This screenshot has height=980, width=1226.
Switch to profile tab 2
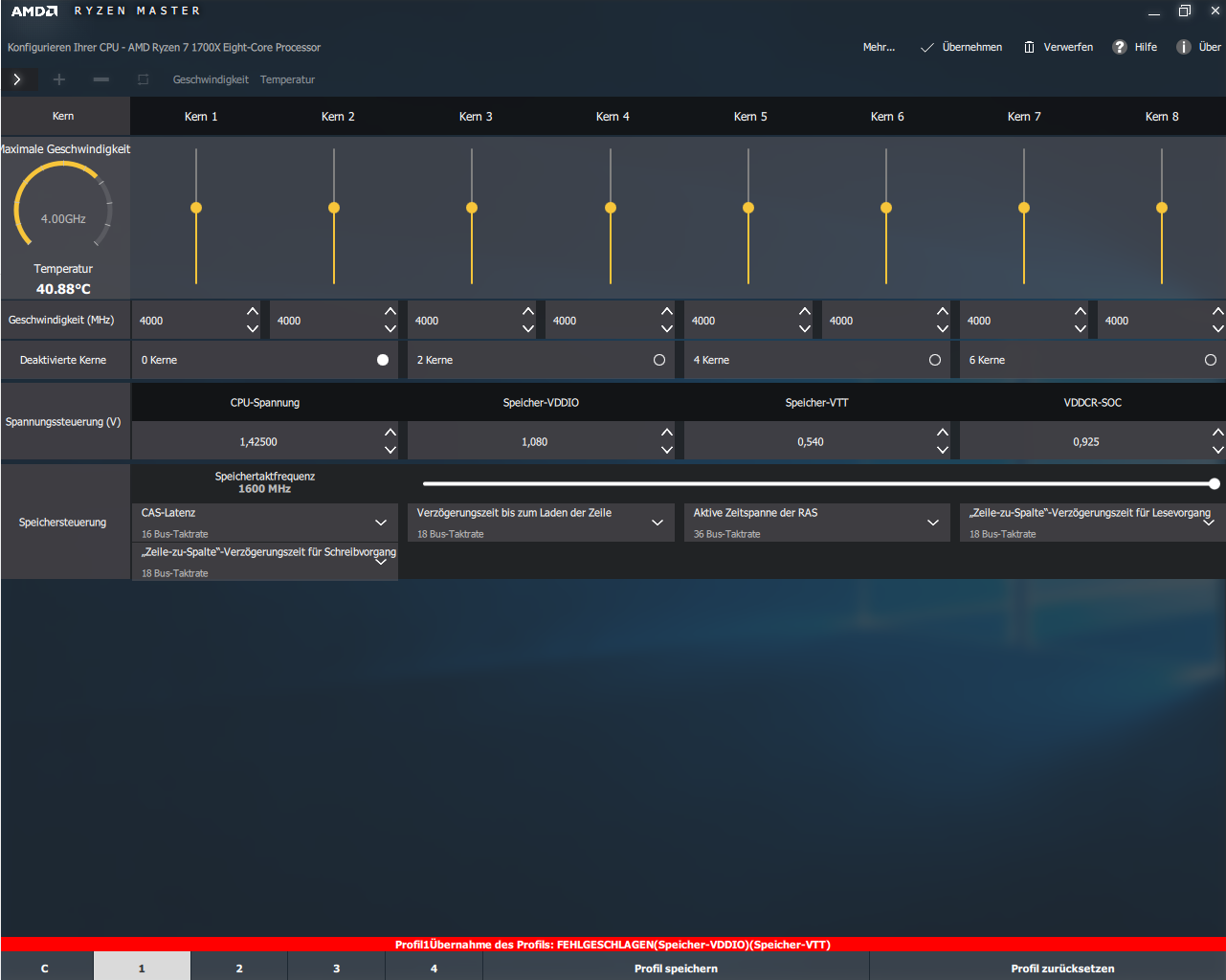coord(239,968)
